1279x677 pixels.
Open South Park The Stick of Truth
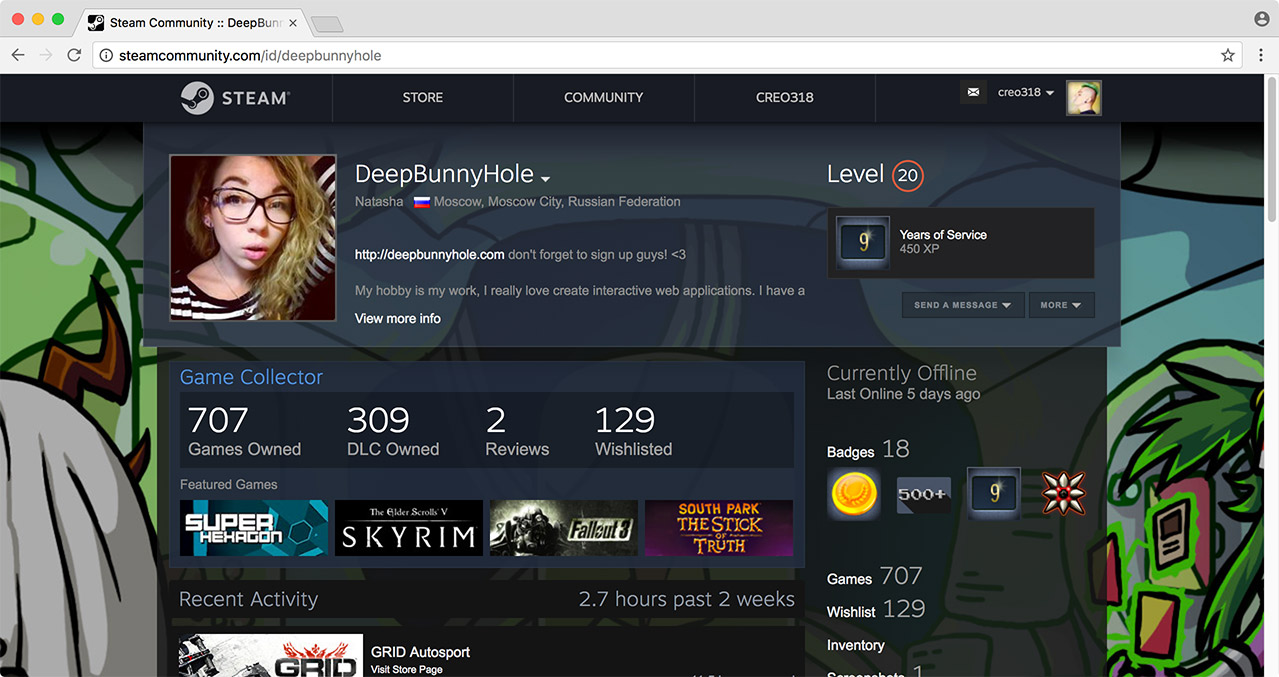pos(719,528)
